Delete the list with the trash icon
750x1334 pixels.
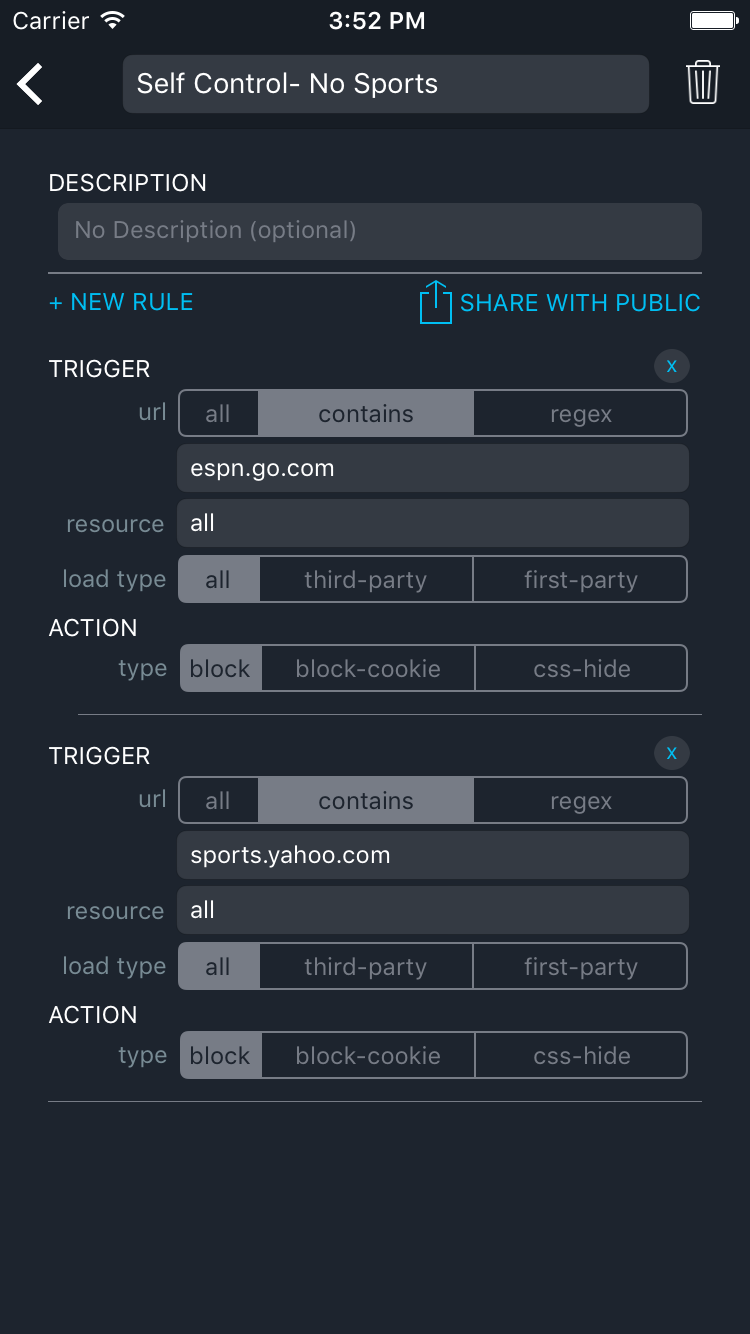tap(703, 82)
